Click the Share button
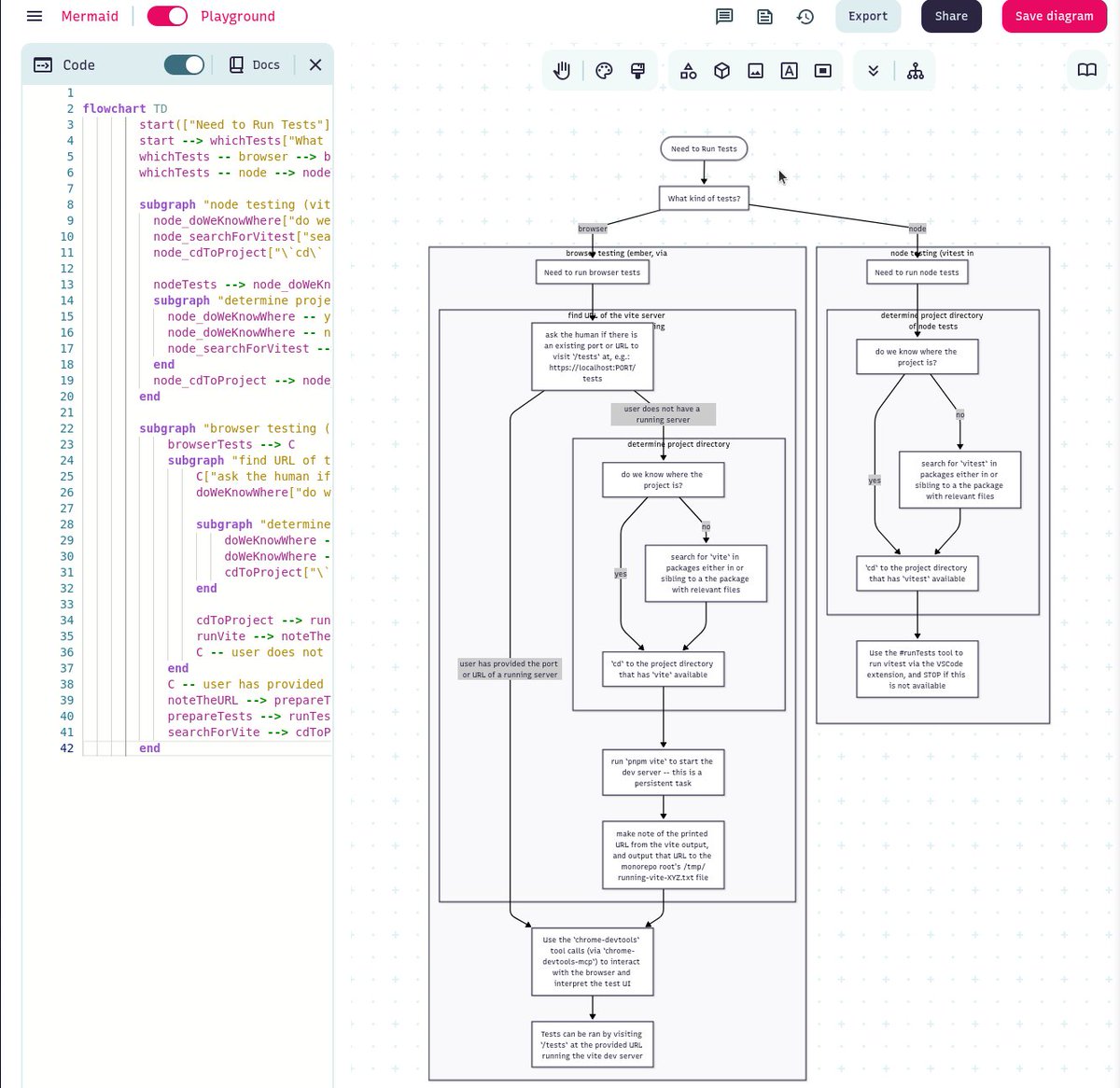 [x=951, y=16]
